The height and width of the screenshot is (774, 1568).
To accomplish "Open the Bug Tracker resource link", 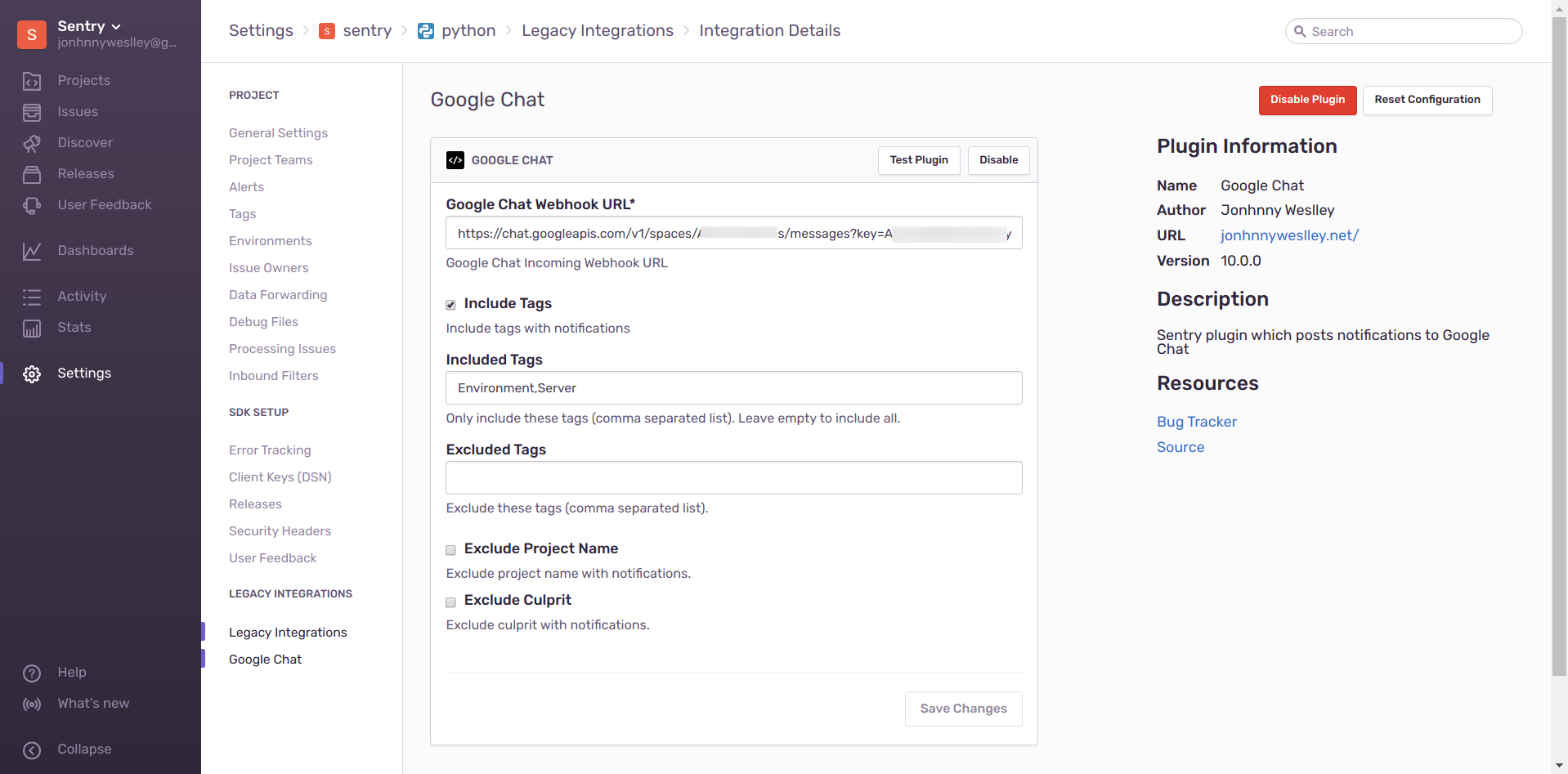I will (x=1196, y=422).
